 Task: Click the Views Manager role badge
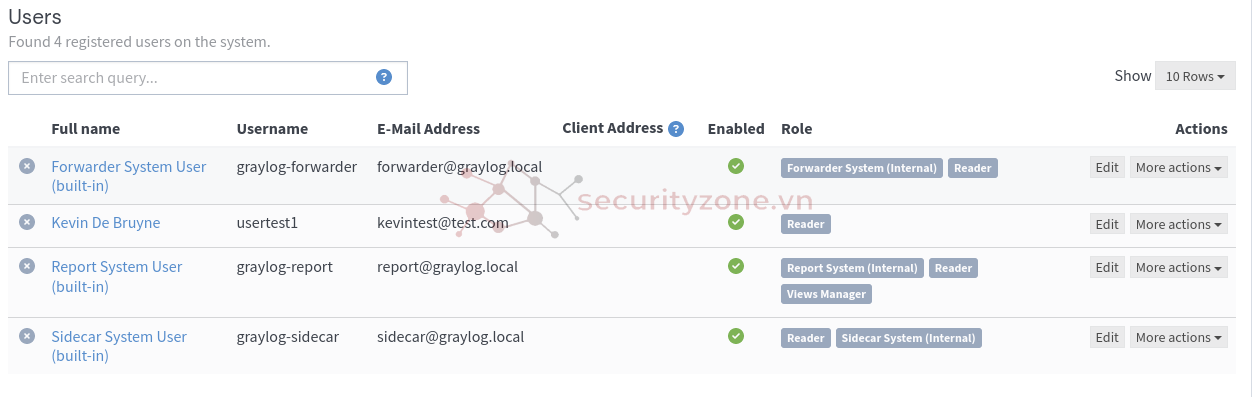coord(826,294)
